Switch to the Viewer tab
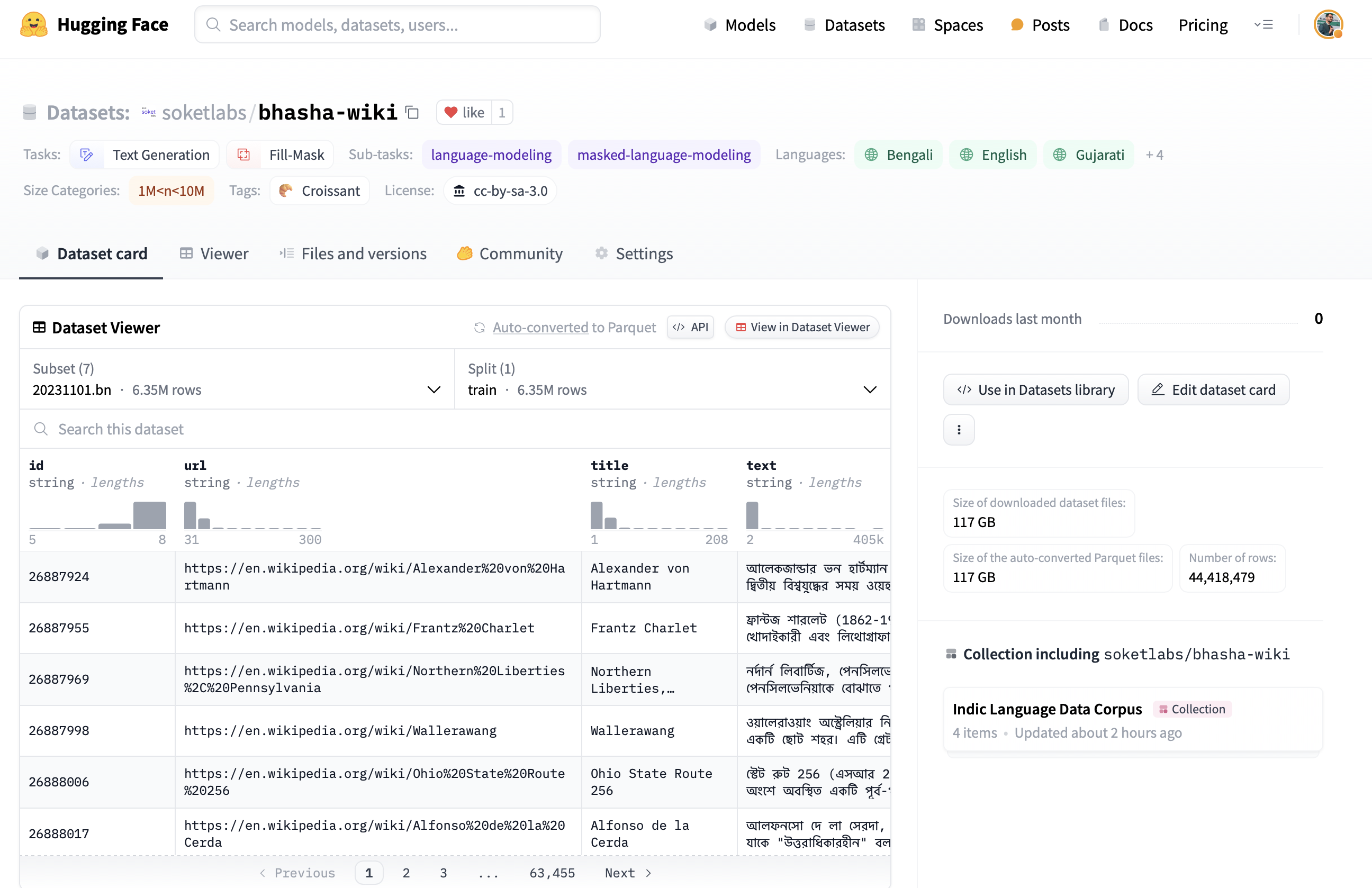The width and height of the screenshot is (1372, 888). [214, 253]
